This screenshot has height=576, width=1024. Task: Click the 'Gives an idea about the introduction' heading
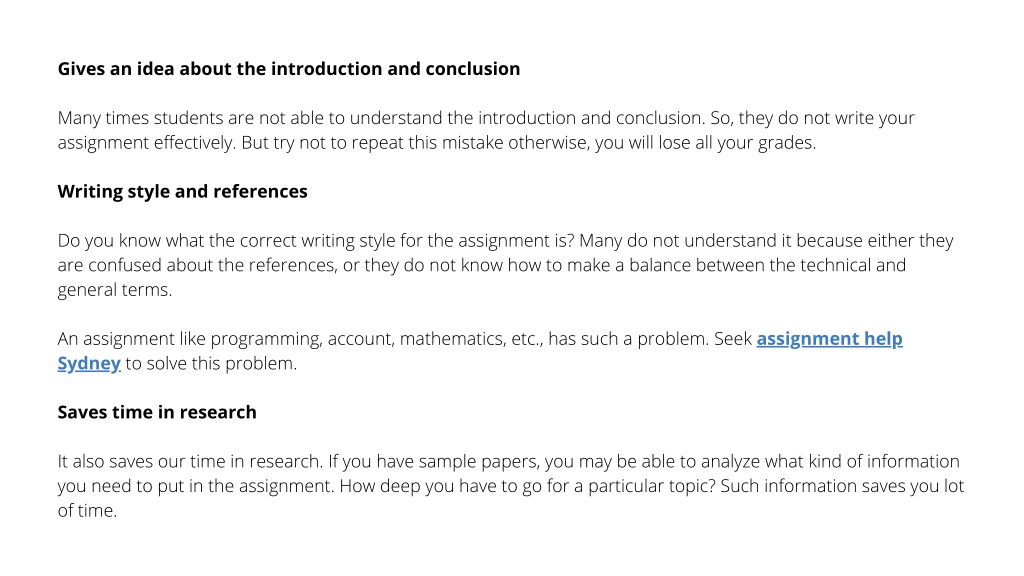(x=289, y=69)
